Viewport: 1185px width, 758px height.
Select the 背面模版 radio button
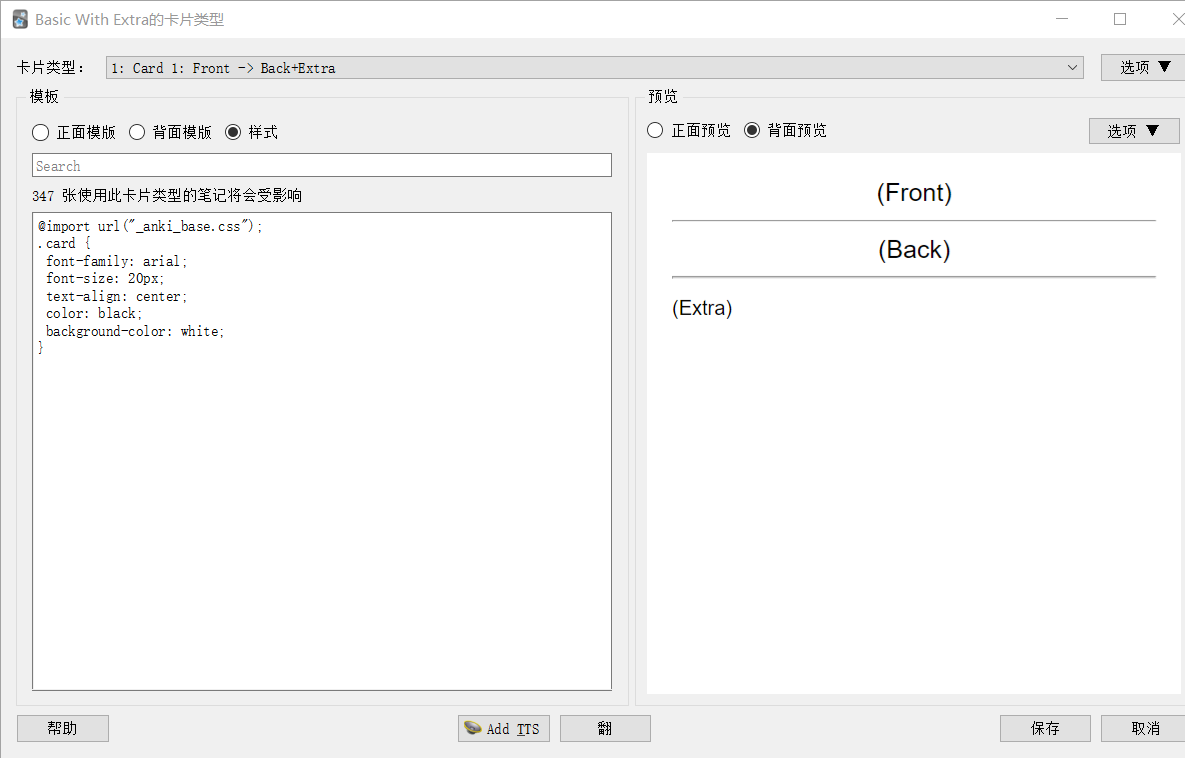[x=136, y=131]
